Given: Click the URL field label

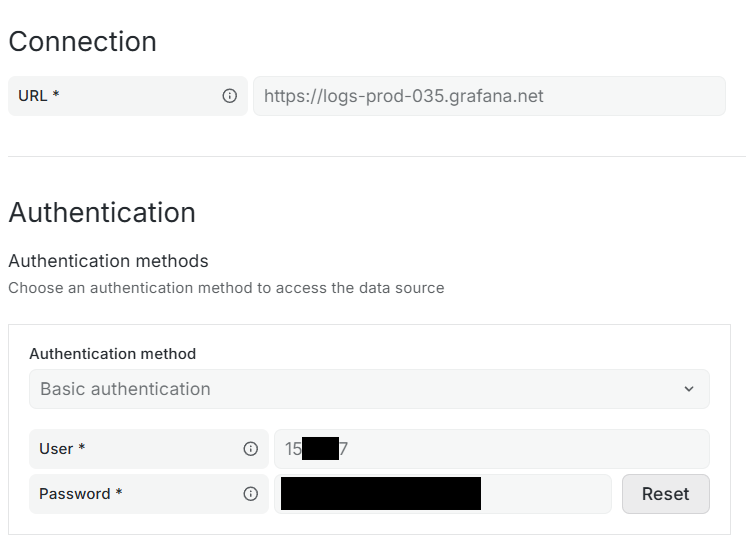Looking at the screenshot, I should pyautogui.click(x=34, y=96).
